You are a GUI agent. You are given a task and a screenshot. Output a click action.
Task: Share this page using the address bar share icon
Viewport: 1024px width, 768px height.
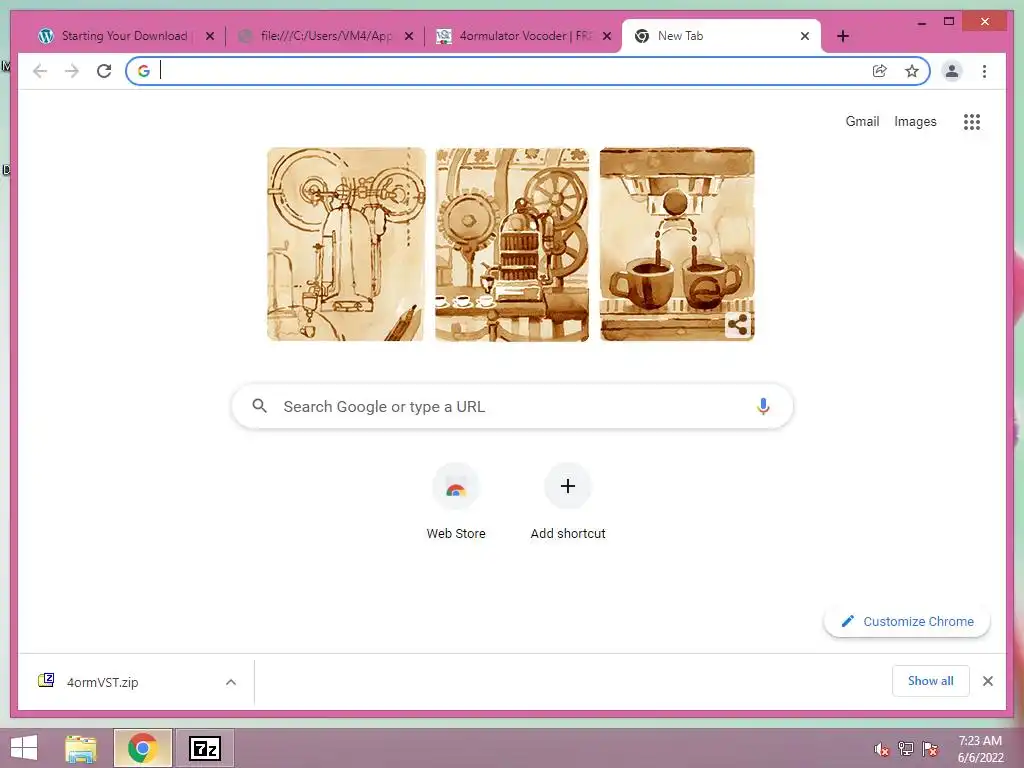(880, 71)
